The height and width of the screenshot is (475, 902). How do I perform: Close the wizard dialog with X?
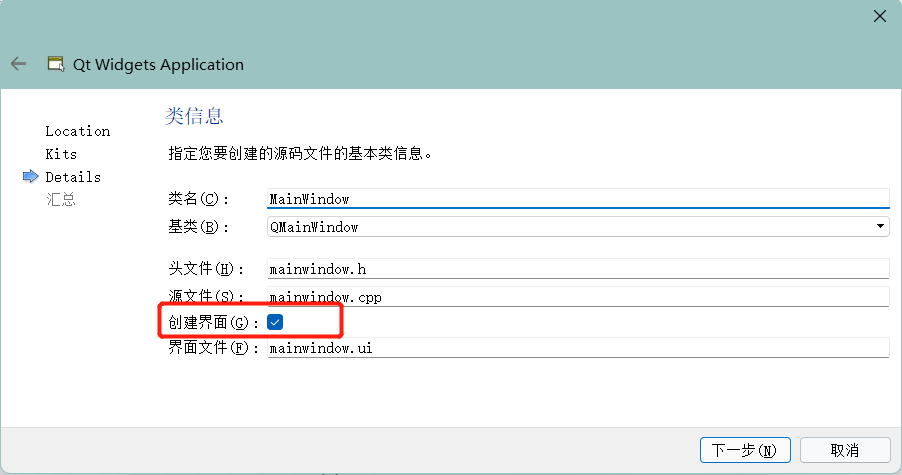pos(880,16)
